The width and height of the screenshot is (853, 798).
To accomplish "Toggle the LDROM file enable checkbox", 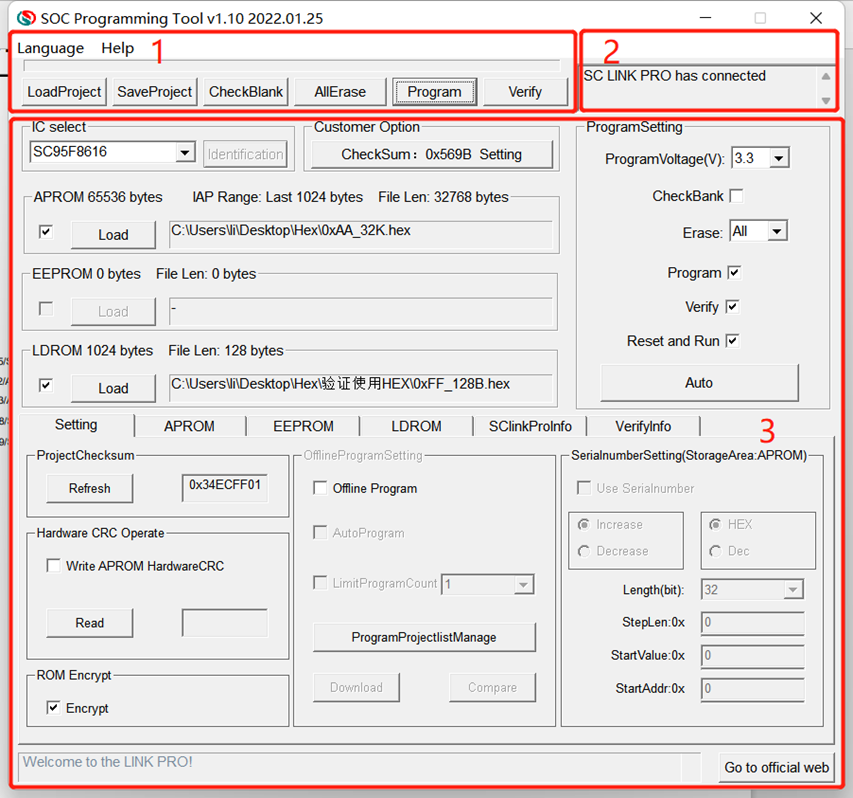I will [x=46, y=386].
